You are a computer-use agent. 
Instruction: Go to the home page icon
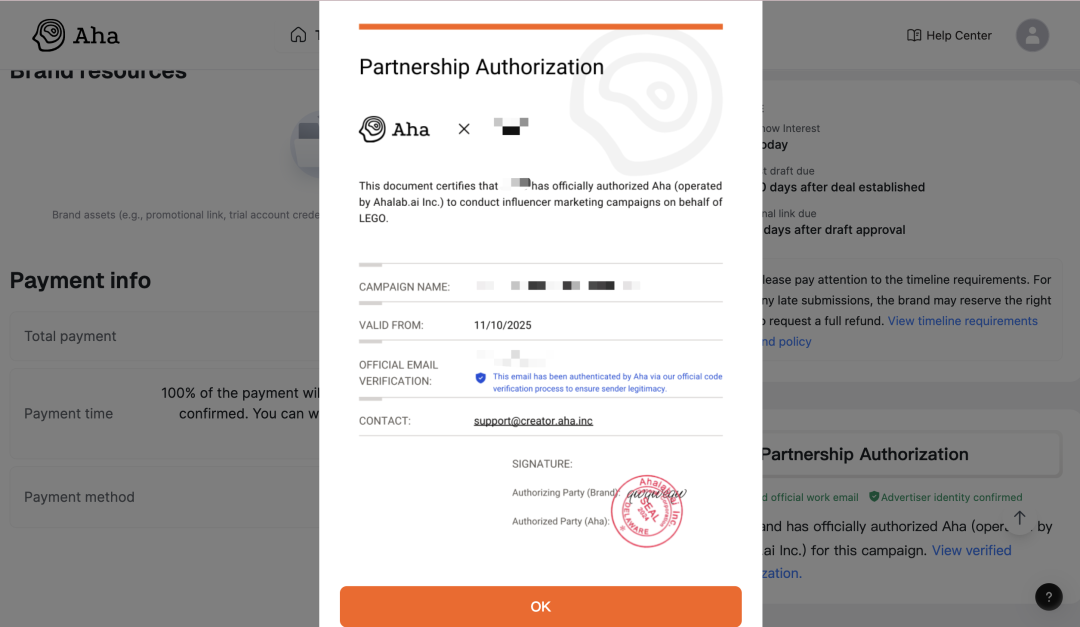[x=298, y=35]
